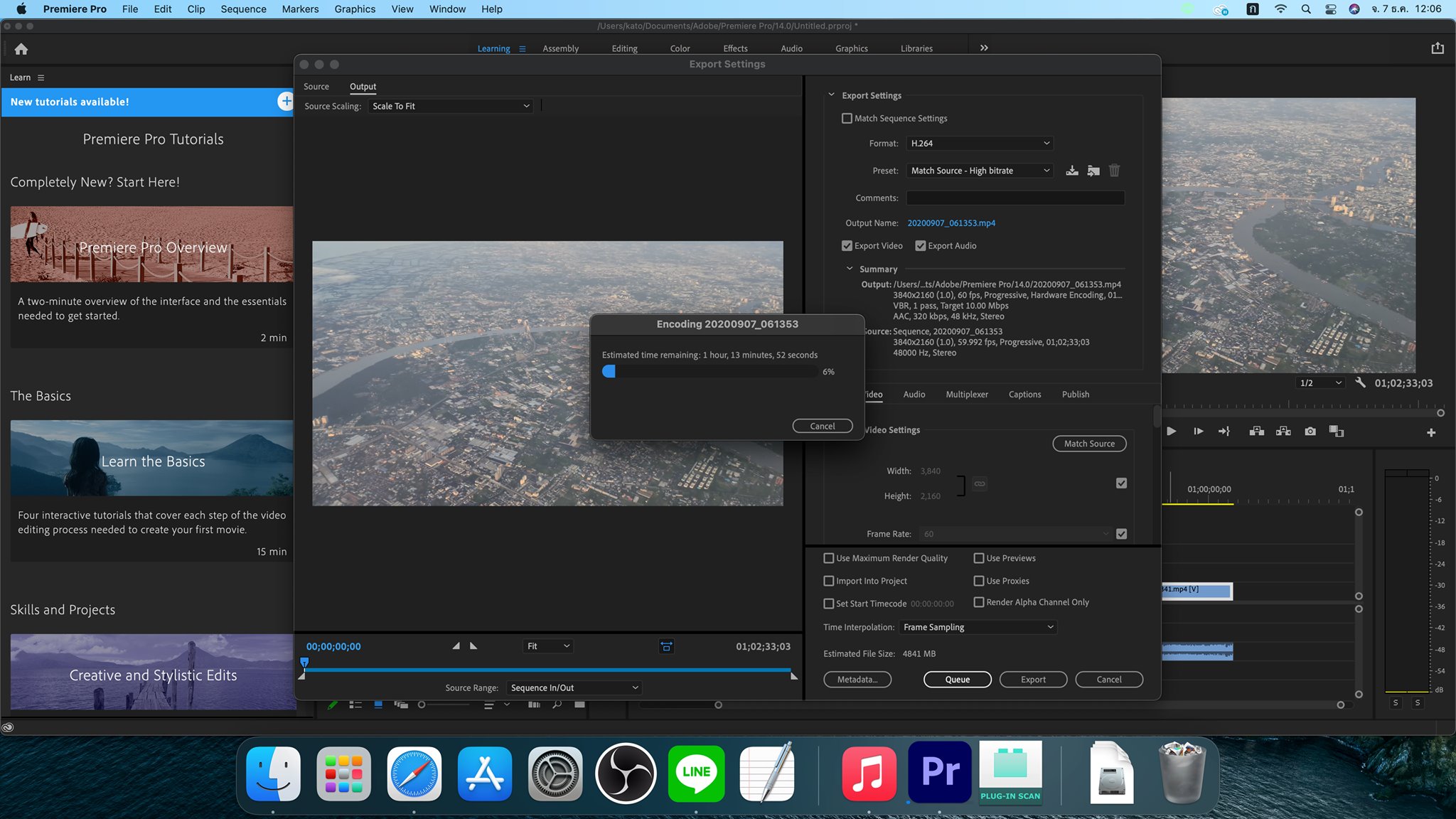1456x819 pixels.
Task: Check Import Into Project option
Action: click(x=829, y=581)
